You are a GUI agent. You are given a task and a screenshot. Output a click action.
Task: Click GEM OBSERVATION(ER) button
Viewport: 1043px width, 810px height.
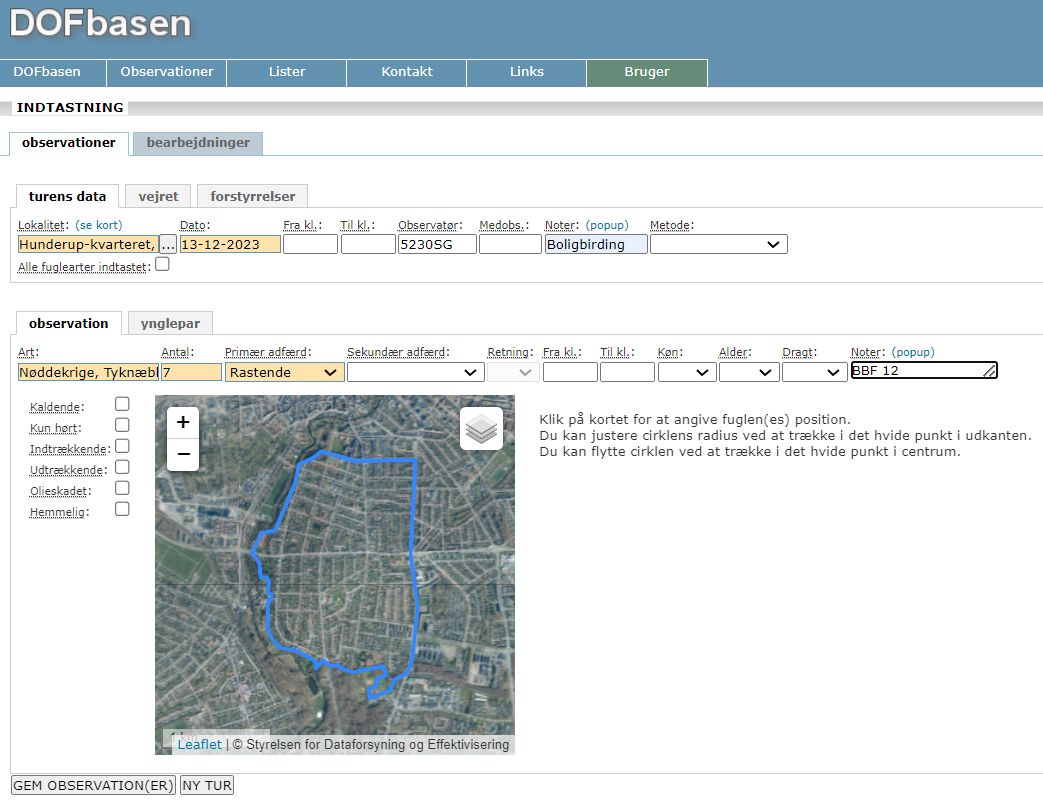pyautogui.click(x=93, y=785)
